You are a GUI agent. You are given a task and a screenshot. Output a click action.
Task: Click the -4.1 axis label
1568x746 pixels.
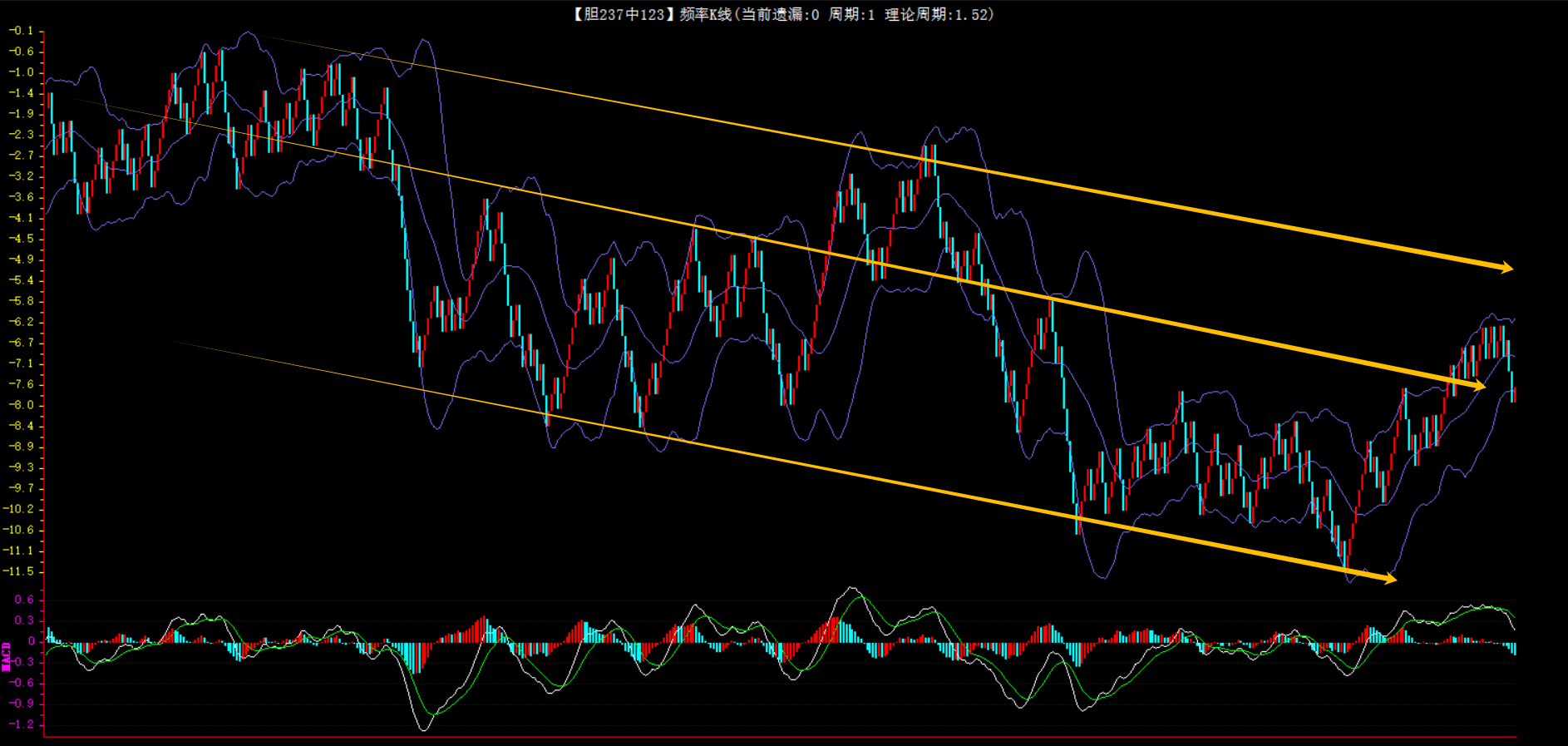(x=21, y=218)
